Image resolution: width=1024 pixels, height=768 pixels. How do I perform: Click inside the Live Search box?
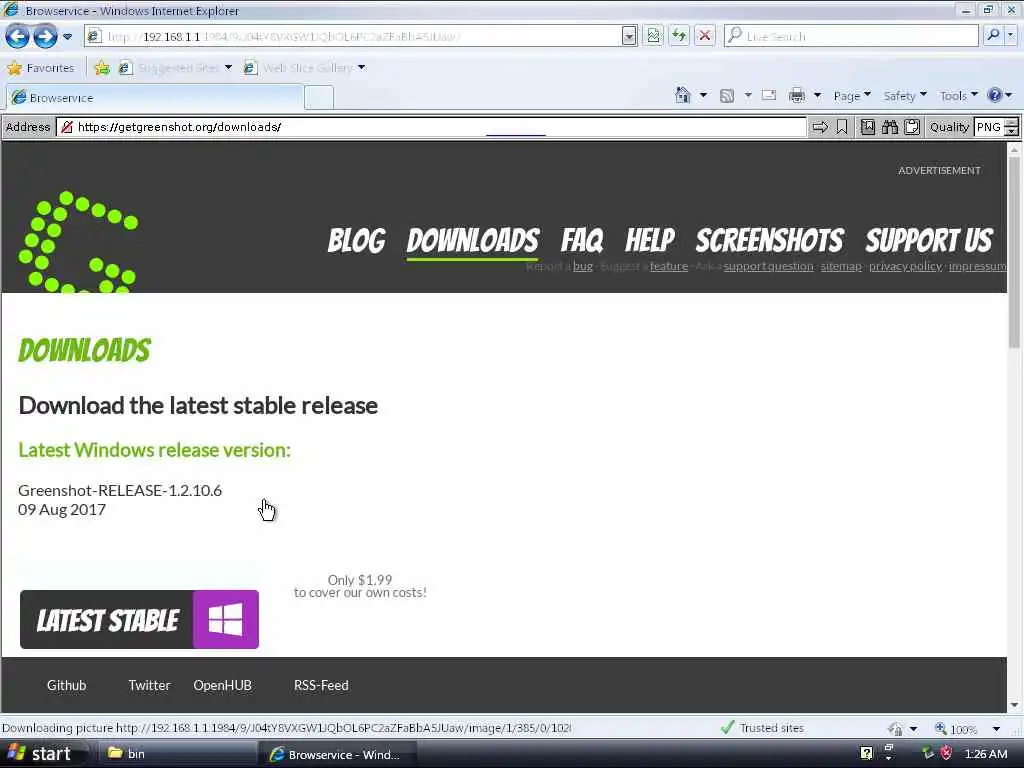[851, 36]
